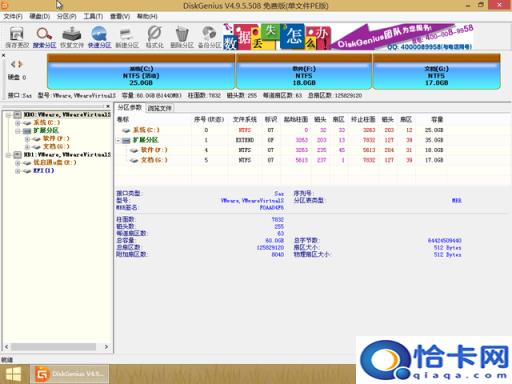Click the 扩展分区 icon in the partition table

[126, 140]
